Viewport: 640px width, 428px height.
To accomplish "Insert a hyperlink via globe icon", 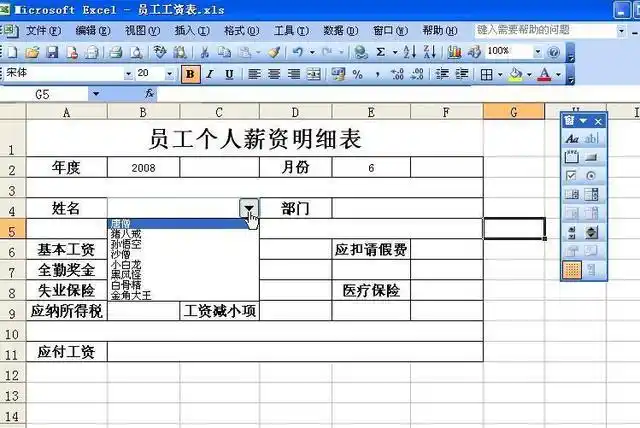I will point(361,52).
